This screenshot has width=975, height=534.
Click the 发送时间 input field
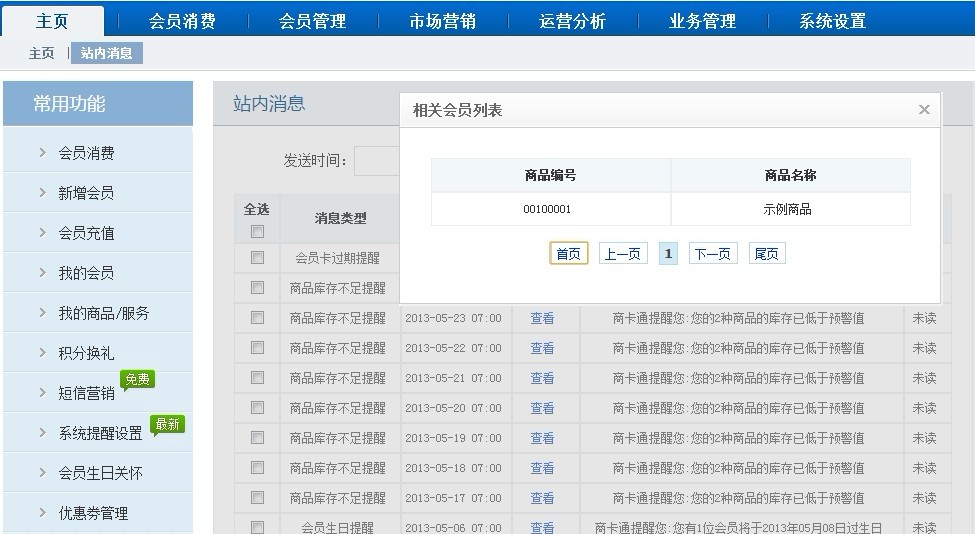click(377, 161)
